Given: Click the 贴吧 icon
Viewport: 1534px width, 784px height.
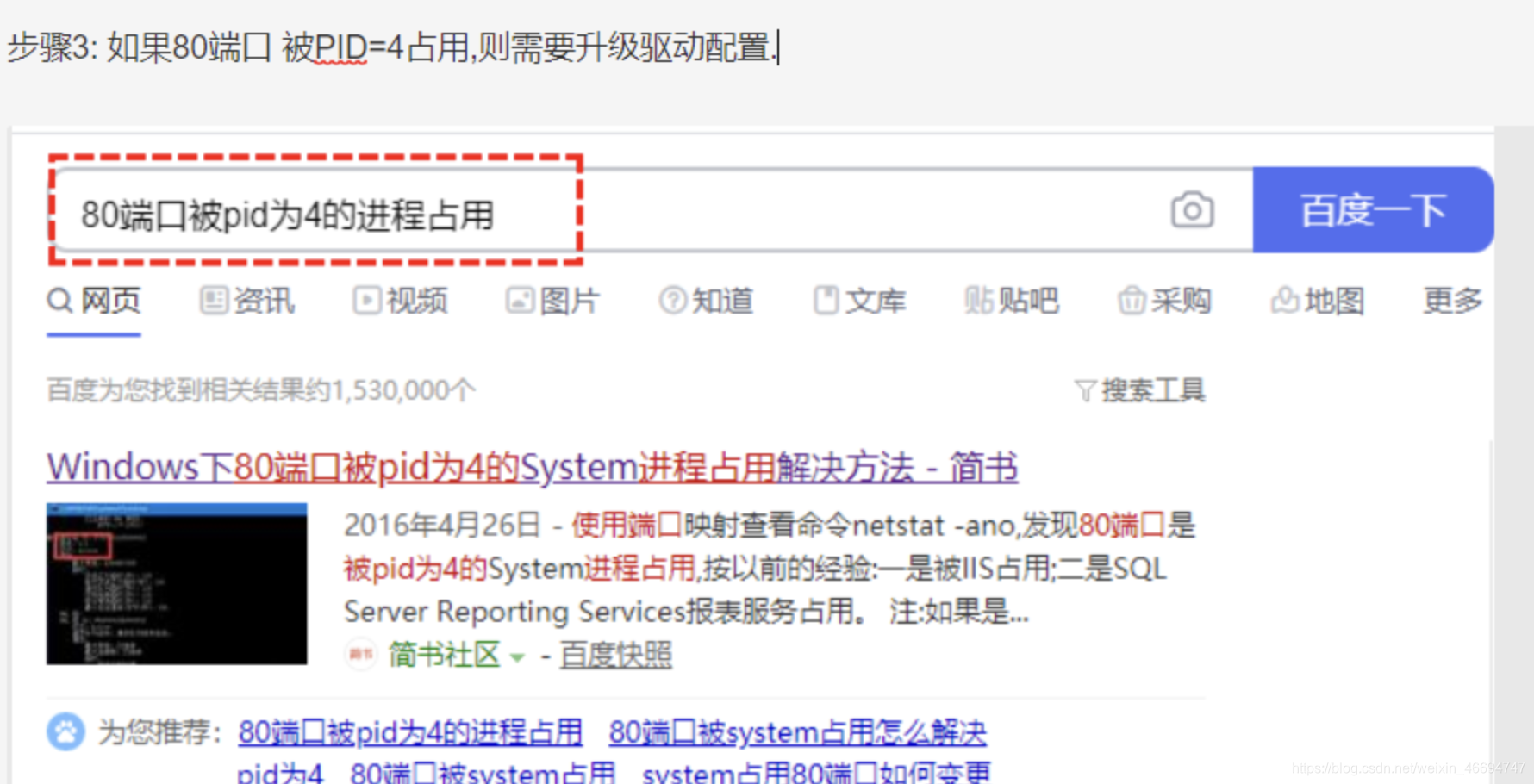Looking at the screenshot, I should [x=978, y=301].
